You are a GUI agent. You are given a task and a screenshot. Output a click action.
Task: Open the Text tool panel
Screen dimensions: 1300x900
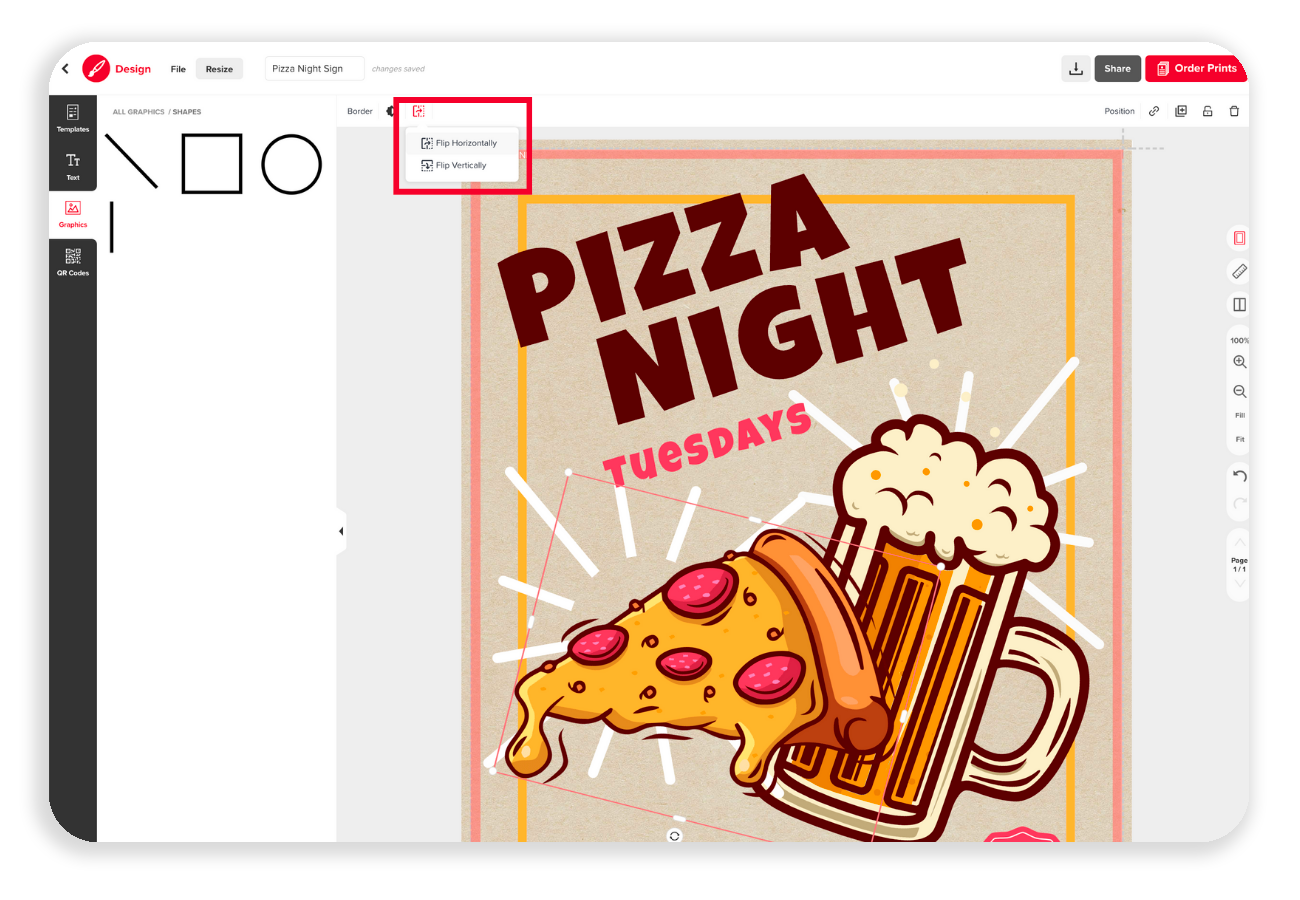(73, 166)
